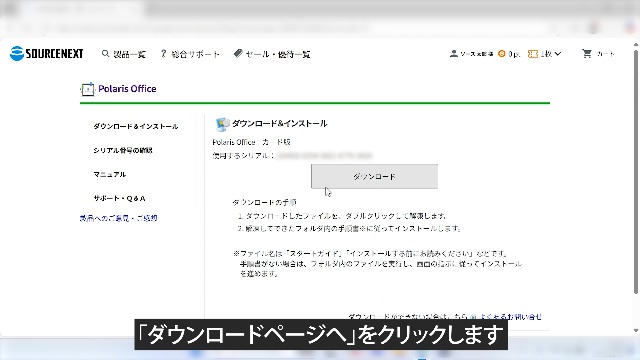Viewport: 640px width, 360px height.
Task: Click the points coin icon
Action: (x=502, y=53)
